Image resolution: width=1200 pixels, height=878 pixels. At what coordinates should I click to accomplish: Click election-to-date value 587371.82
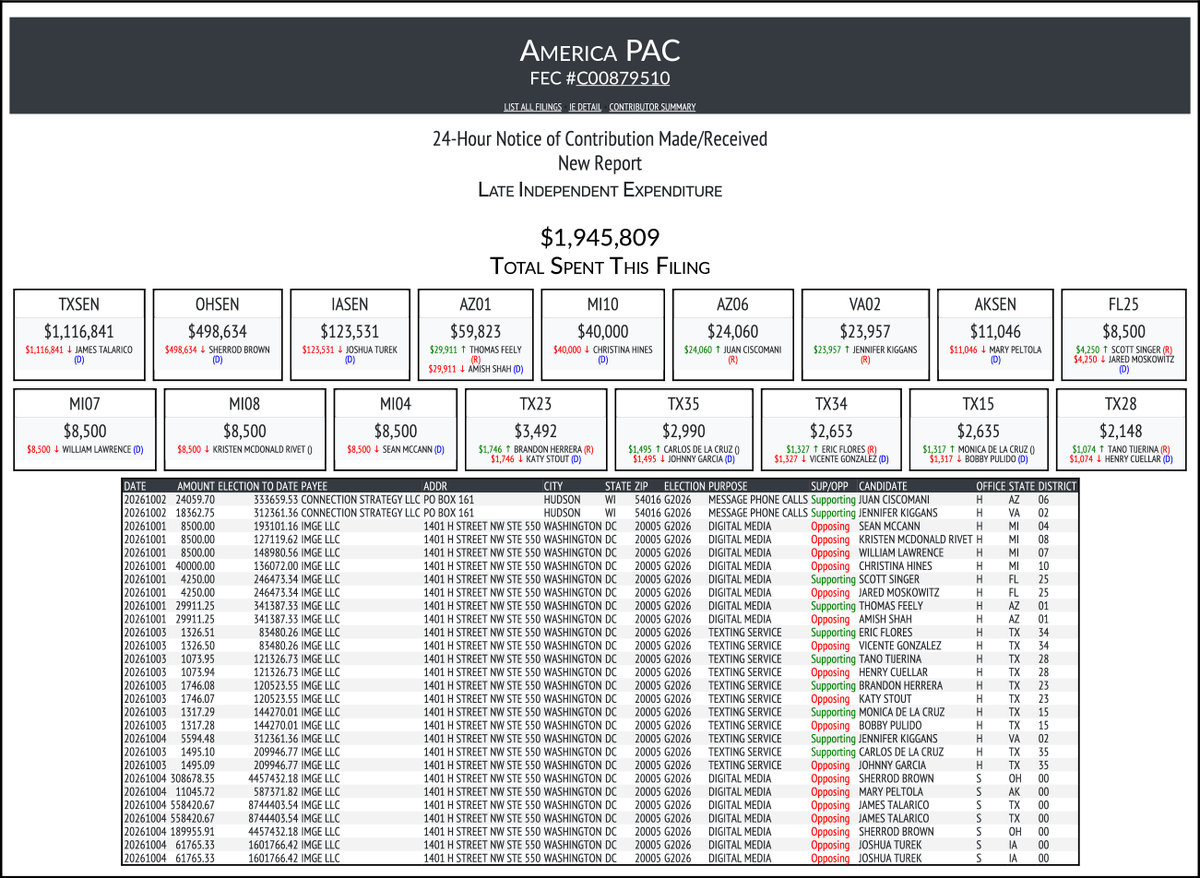coord(276,791)
